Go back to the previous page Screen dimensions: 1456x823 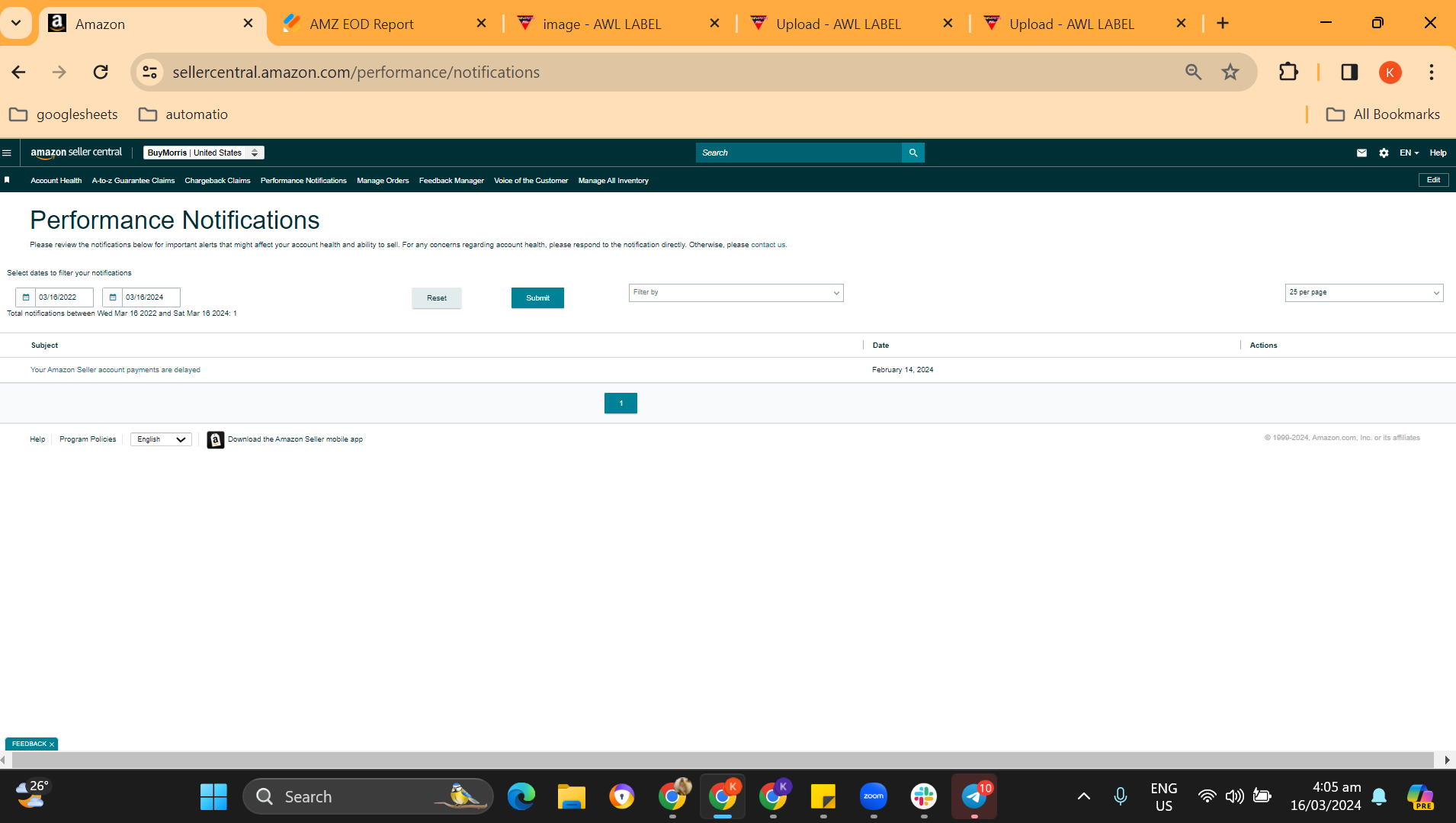pyautogui.click(x=19, y=72)
